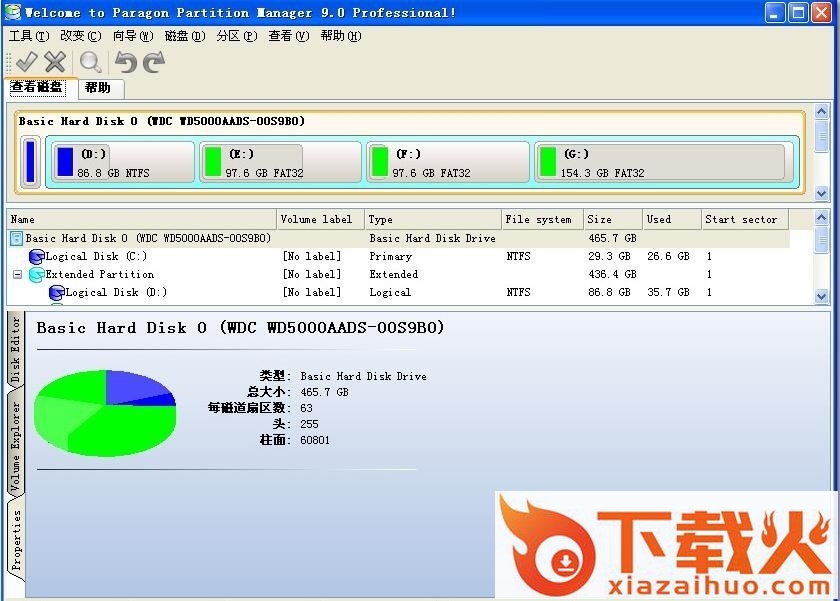This screenshot has height=601, width=840.
Task: Click the 60801 cylinders value
Action: 315,440
